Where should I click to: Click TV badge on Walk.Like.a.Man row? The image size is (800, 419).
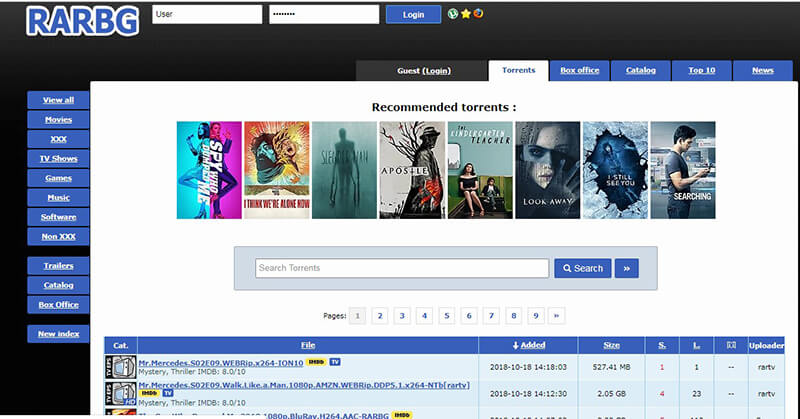[168, 393]
